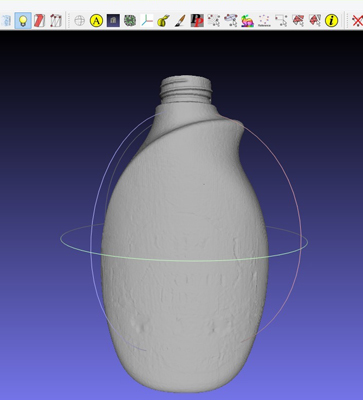Open the rainbow bunny Quality Mapper
Screen dimensions: 363x400
point(247,21)
